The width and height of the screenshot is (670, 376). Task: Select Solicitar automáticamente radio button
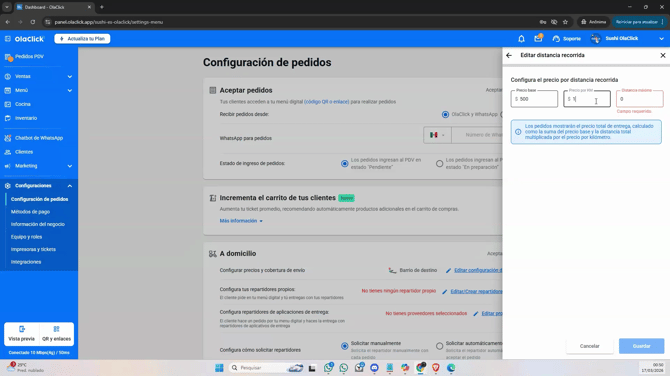pyautogui.click(x=439, y=346)
